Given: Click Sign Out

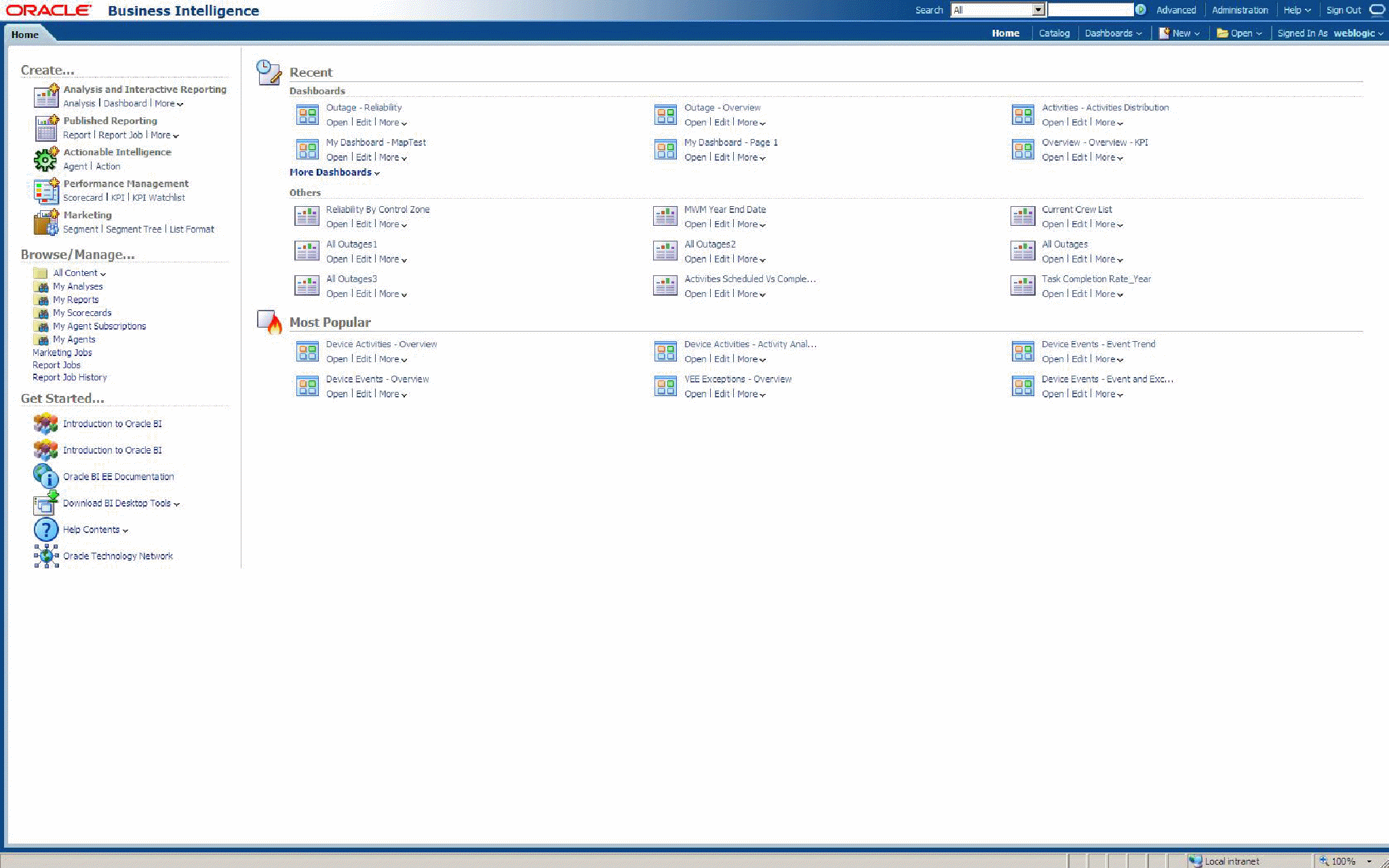Looking at the screenshot, I should click(1344, 10).
